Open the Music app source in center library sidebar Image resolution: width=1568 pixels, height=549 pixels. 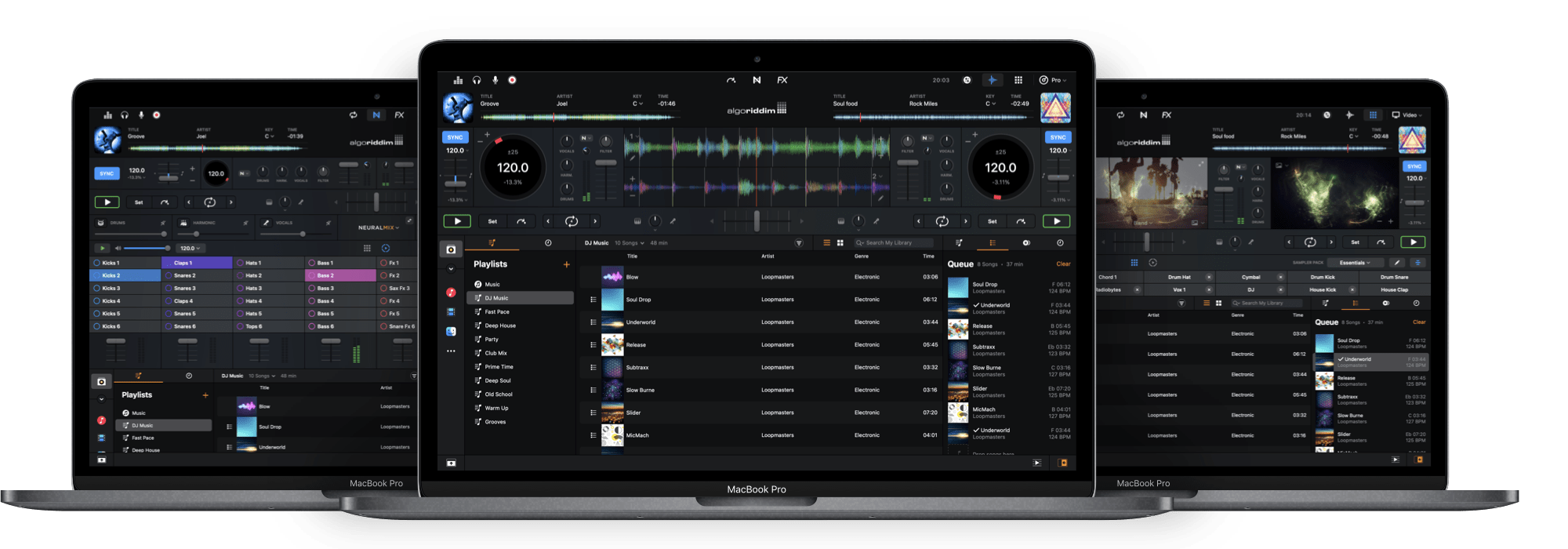click(x=451, y=293)
